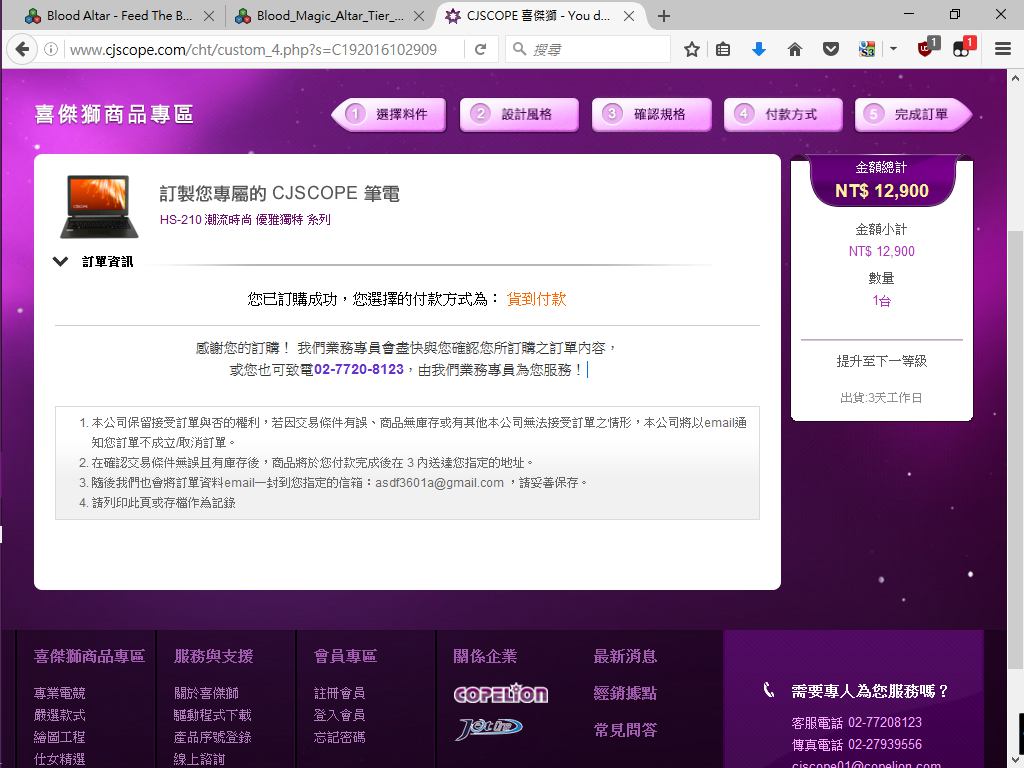This screenshot has height=768, width=1024.
Task: Click 出貨:3天工作日 text
Action: tap(882, 398)
